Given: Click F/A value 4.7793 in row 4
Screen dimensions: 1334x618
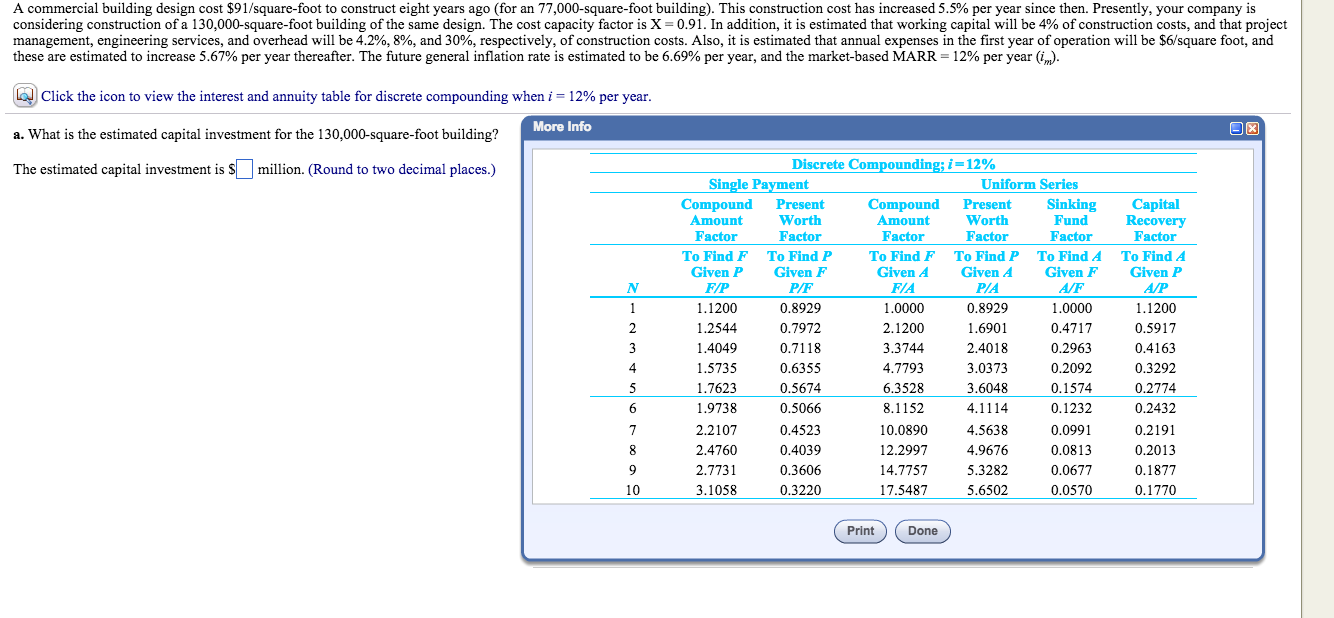Looking at the screenshot, I should (x=903, y=368).
